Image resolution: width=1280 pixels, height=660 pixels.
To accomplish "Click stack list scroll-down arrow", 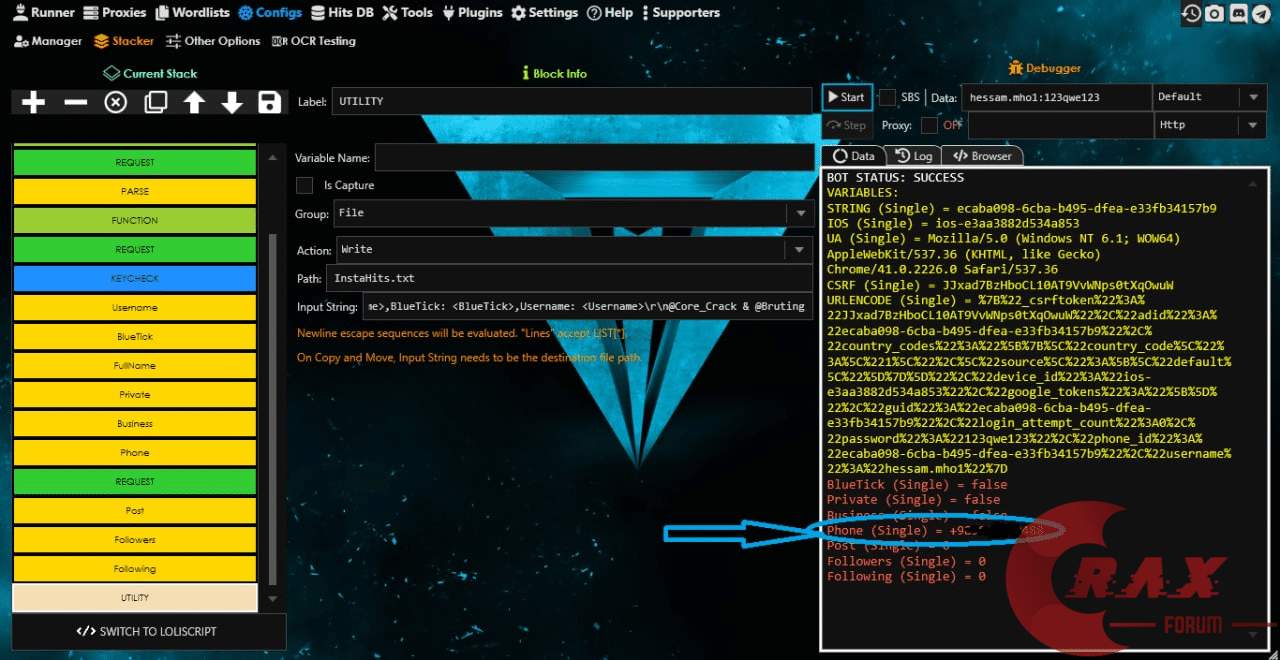I will coord(270,598).
